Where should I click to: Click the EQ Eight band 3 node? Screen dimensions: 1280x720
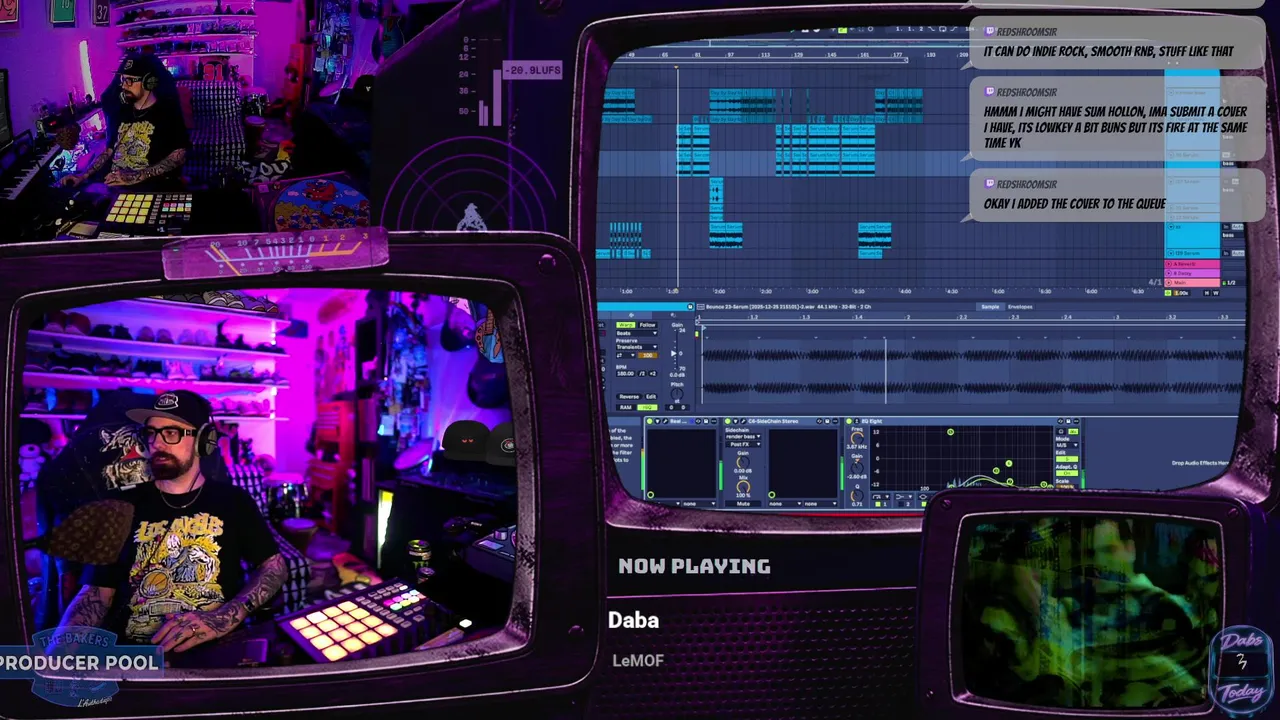pyautogui.click(x=996, y=470)
